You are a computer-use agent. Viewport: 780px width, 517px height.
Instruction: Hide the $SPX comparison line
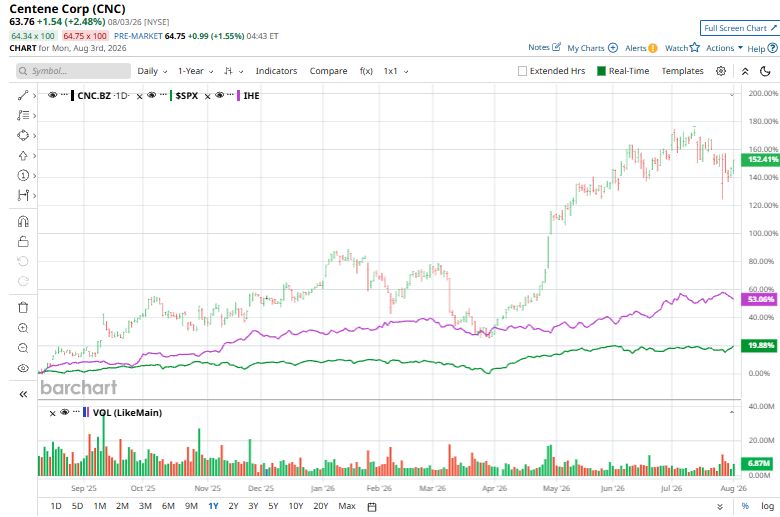[152, 95]
